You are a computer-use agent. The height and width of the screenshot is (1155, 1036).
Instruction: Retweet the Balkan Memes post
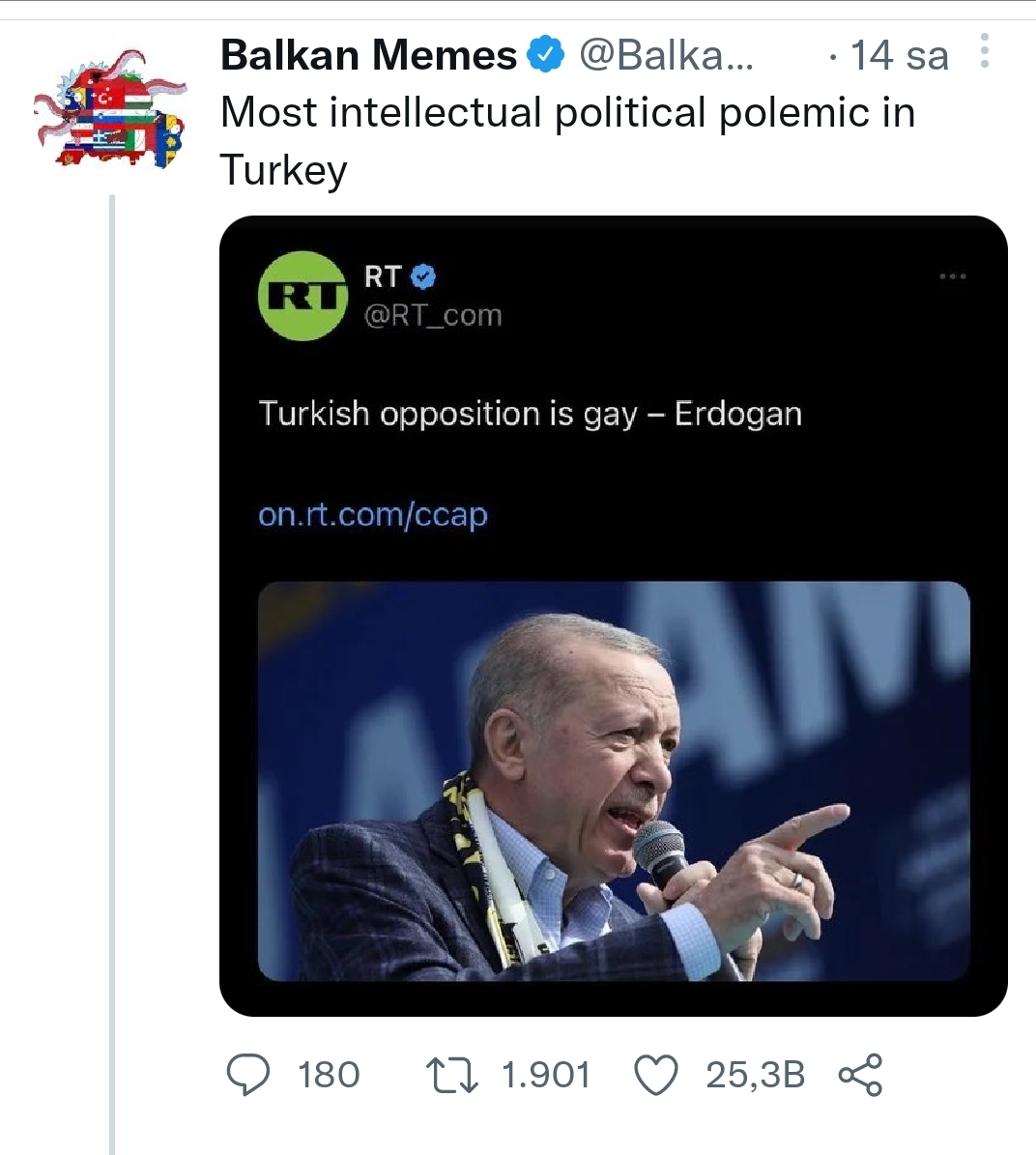[x=452, y=1075]
